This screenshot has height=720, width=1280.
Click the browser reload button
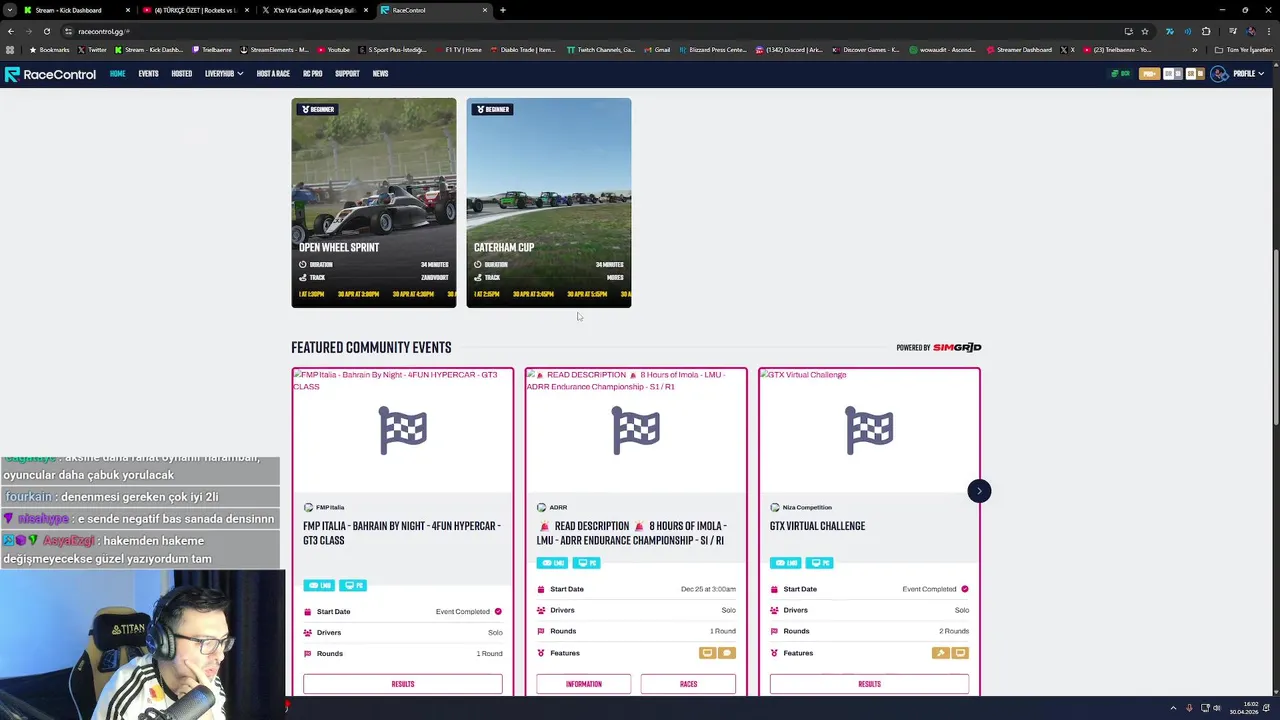pyautogui.click(x=46, y=31)
